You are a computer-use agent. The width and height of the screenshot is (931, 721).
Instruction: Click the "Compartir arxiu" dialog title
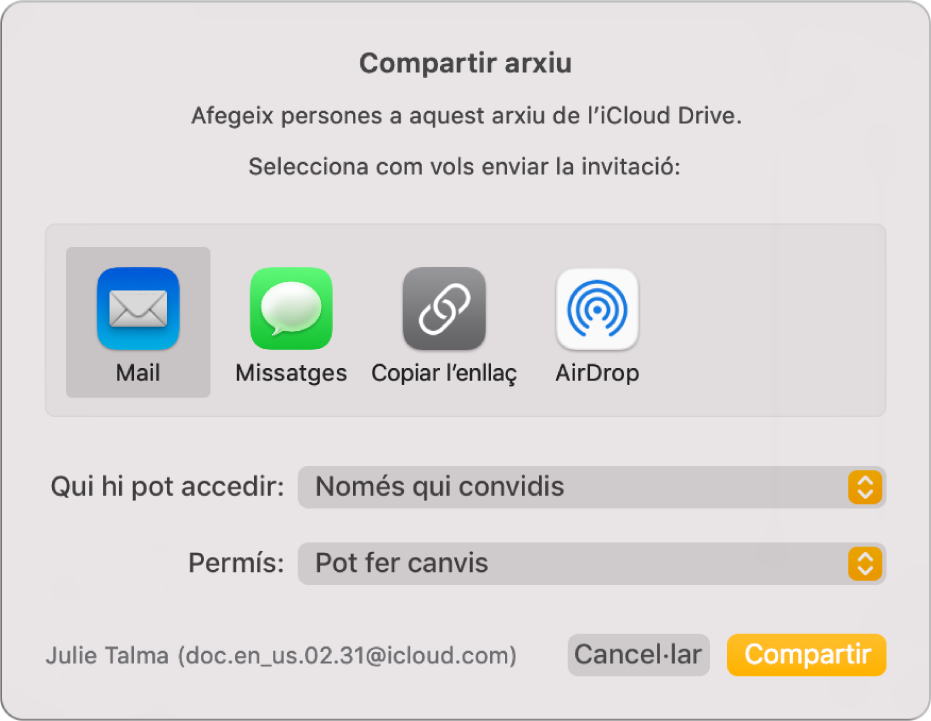465,64
